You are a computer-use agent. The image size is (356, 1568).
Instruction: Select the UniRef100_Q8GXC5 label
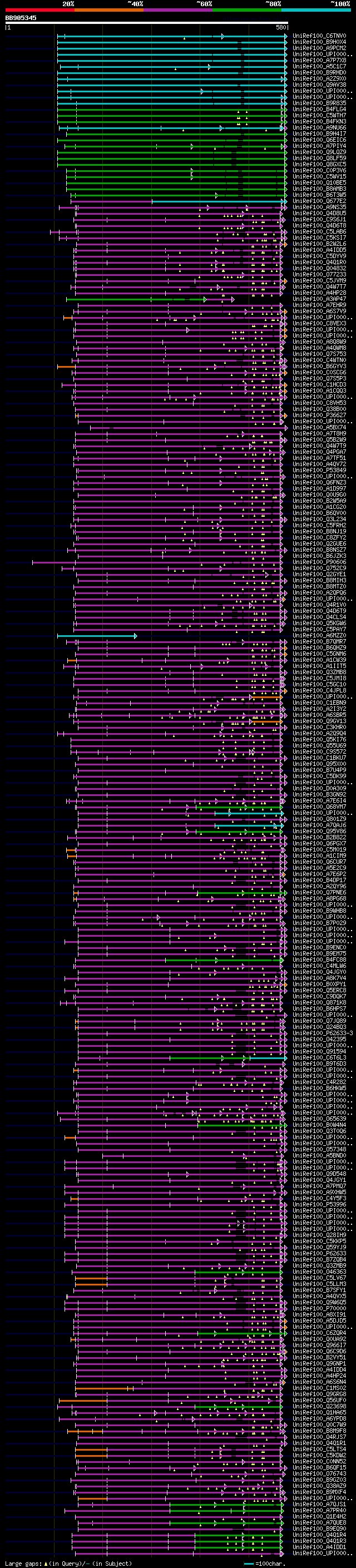(319, 164)
